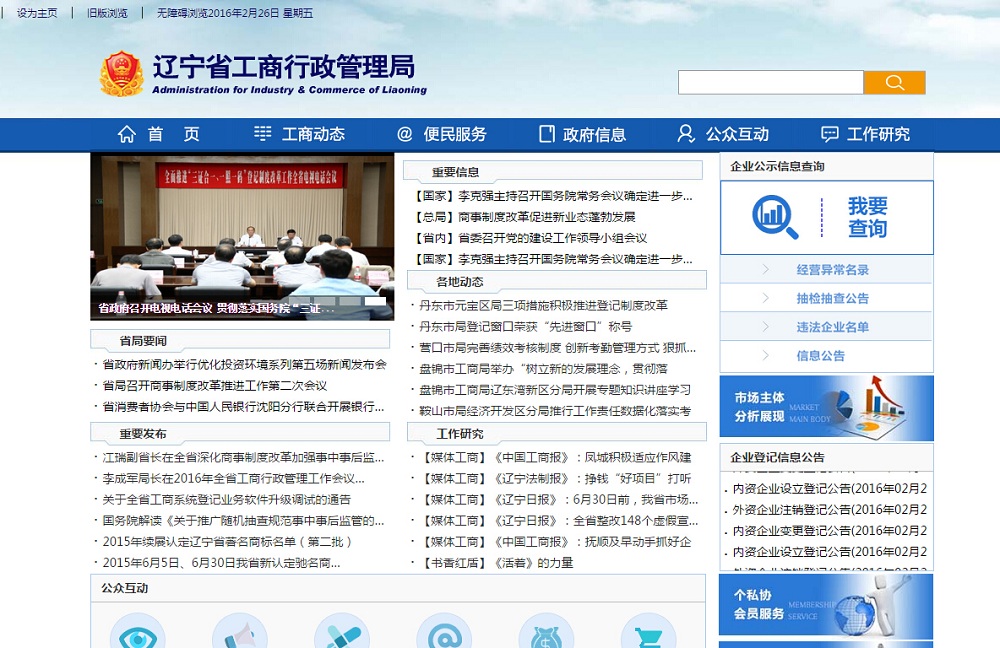Open the 工商动态 navigation menu
The width and height of the screenshot is (1000, 648).
[x=313, y=134]
